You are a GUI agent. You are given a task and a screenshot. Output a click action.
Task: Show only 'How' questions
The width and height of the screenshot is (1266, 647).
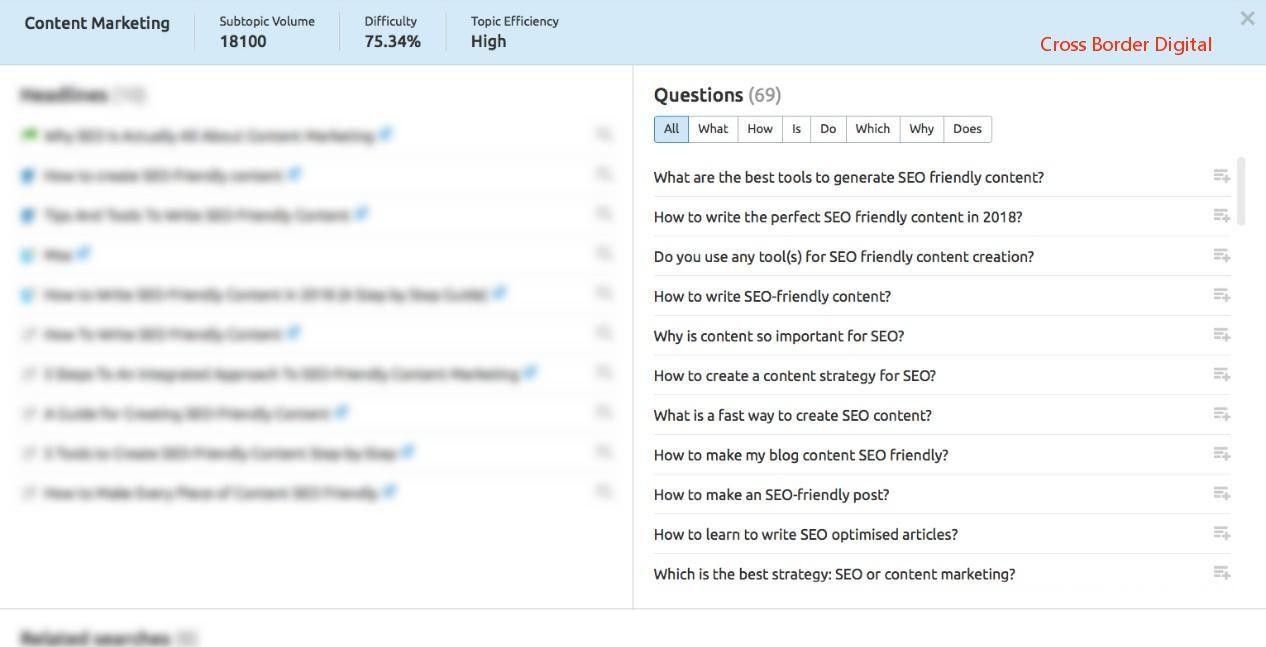click(x=760, y=129)
